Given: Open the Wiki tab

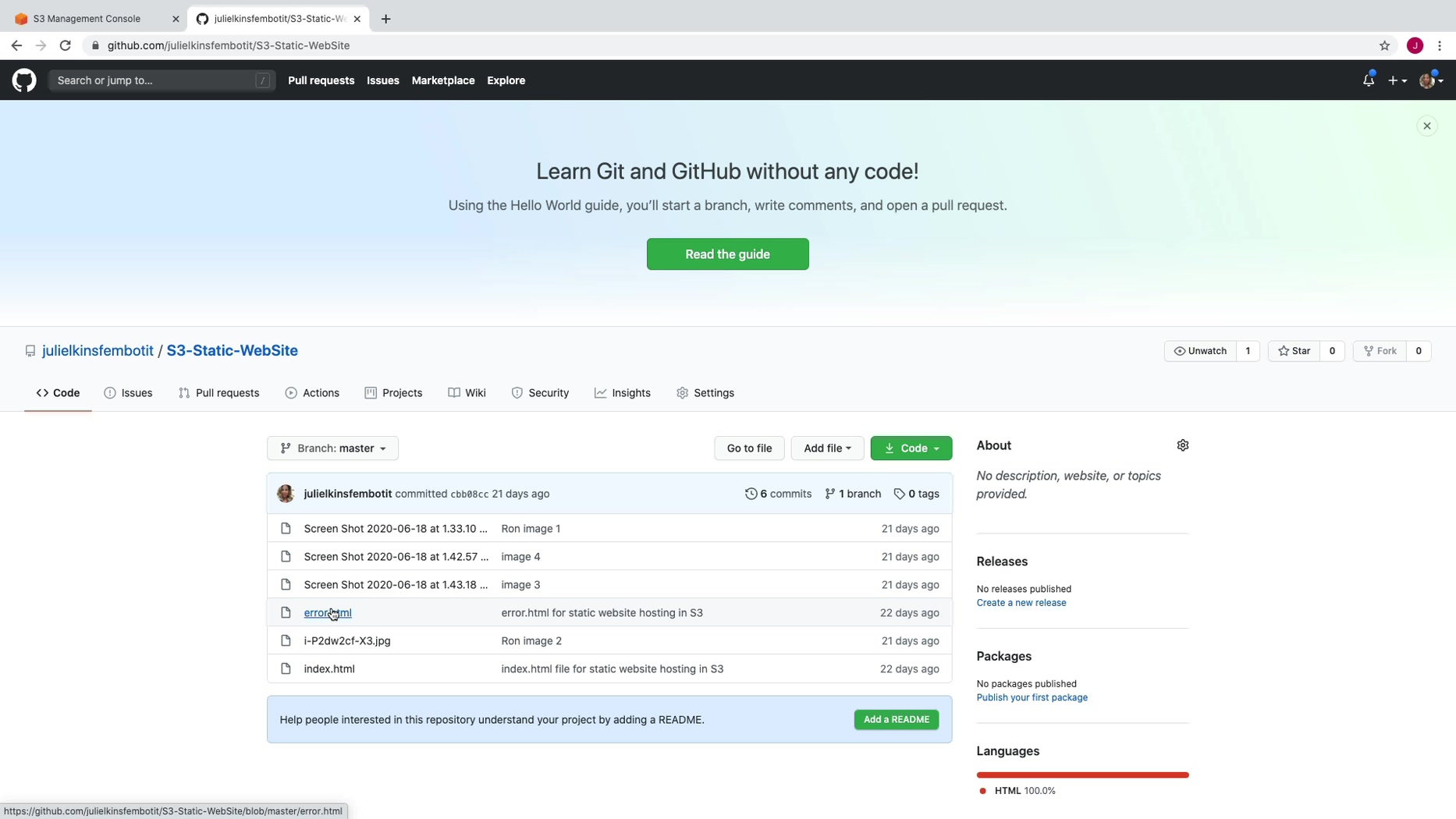Looking at the screenshot, I should click(x=467, y=393).
